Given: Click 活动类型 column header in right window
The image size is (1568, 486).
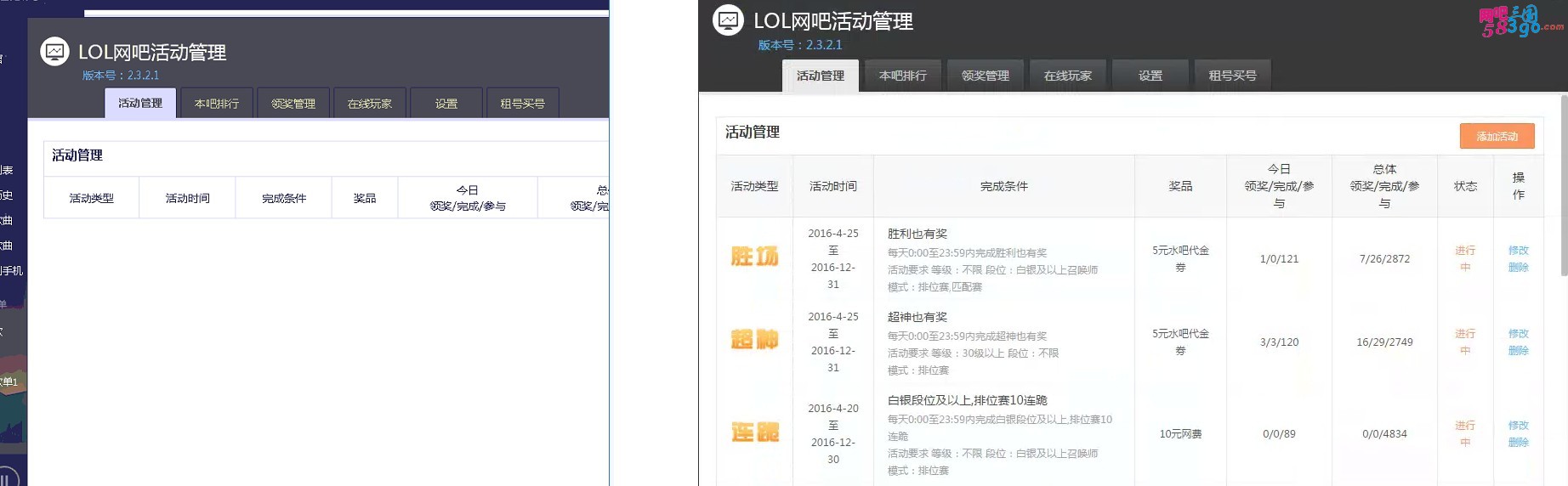Looking at the screenshot, I should [754, 186].
